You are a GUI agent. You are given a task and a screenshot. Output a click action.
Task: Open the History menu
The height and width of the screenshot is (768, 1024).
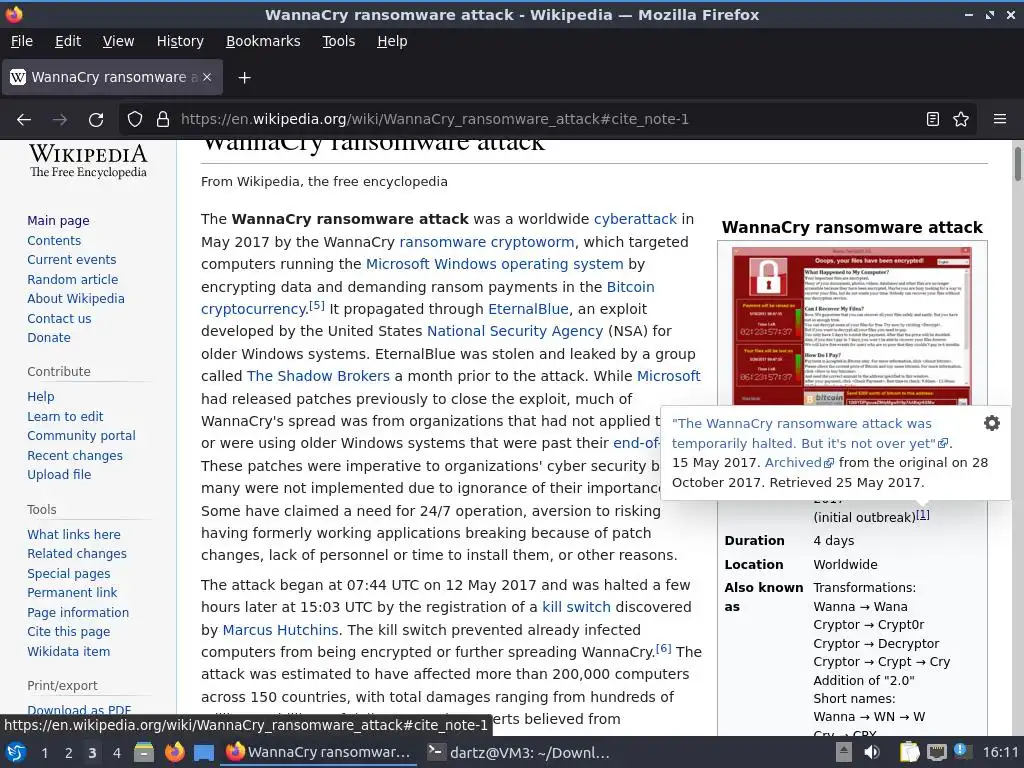180,41
